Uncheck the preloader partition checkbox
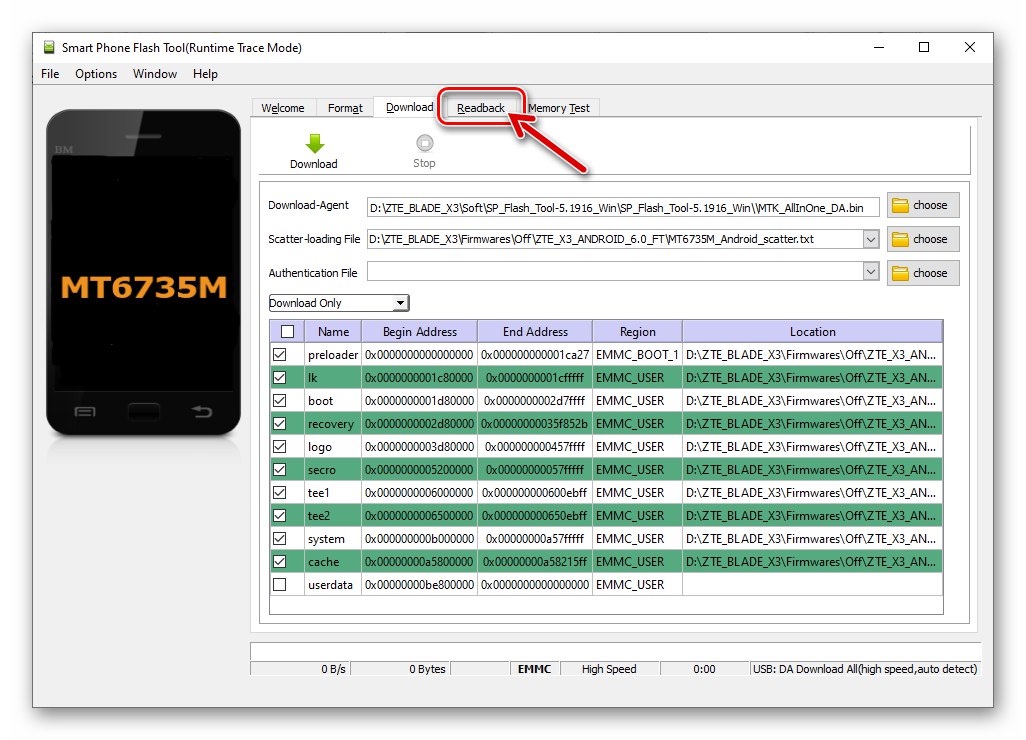Image resolution: width=1026 pixels, height=740 pixels. coord(279,355)
